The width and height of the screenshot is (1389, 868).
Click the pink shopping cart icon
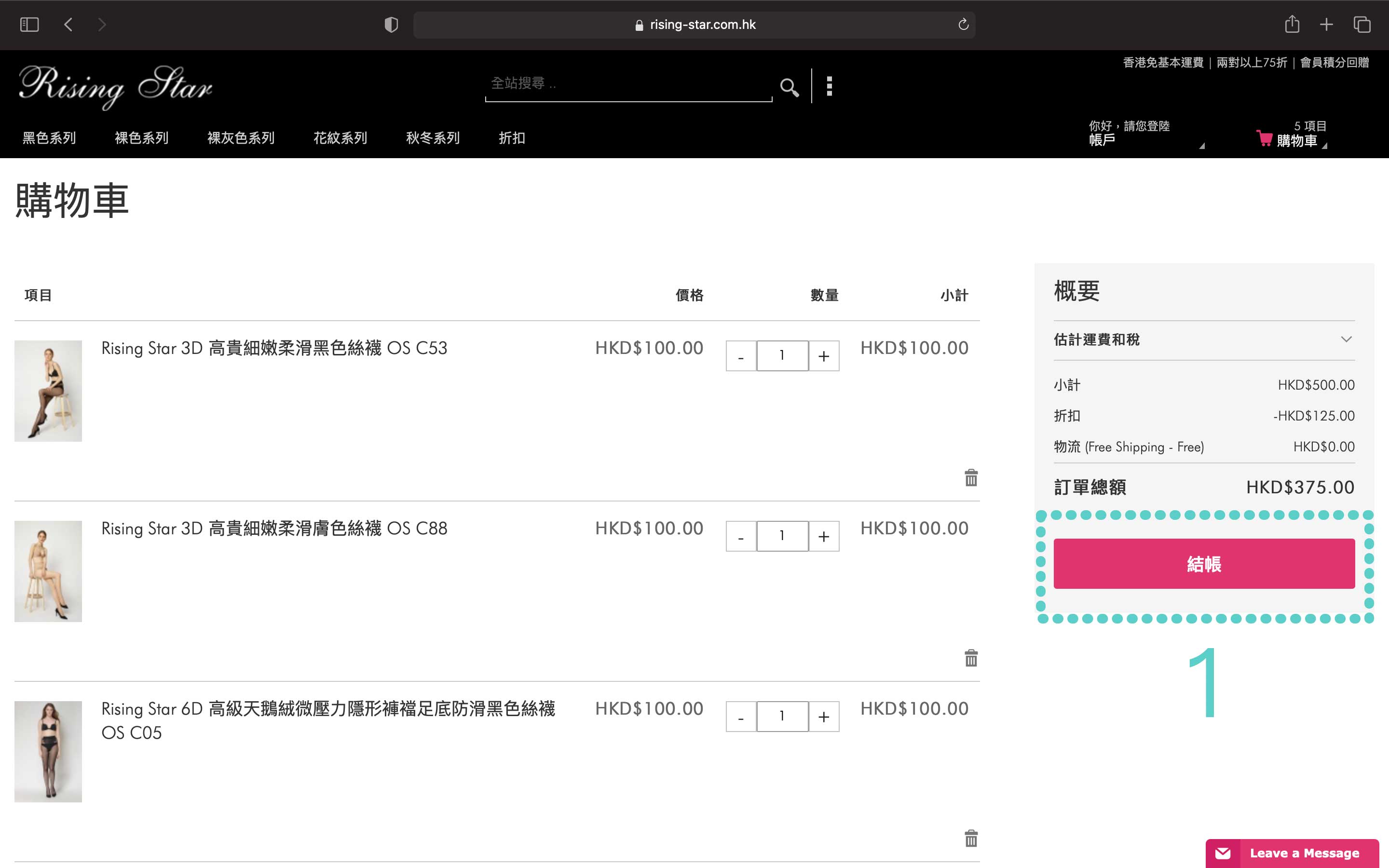1265,138
